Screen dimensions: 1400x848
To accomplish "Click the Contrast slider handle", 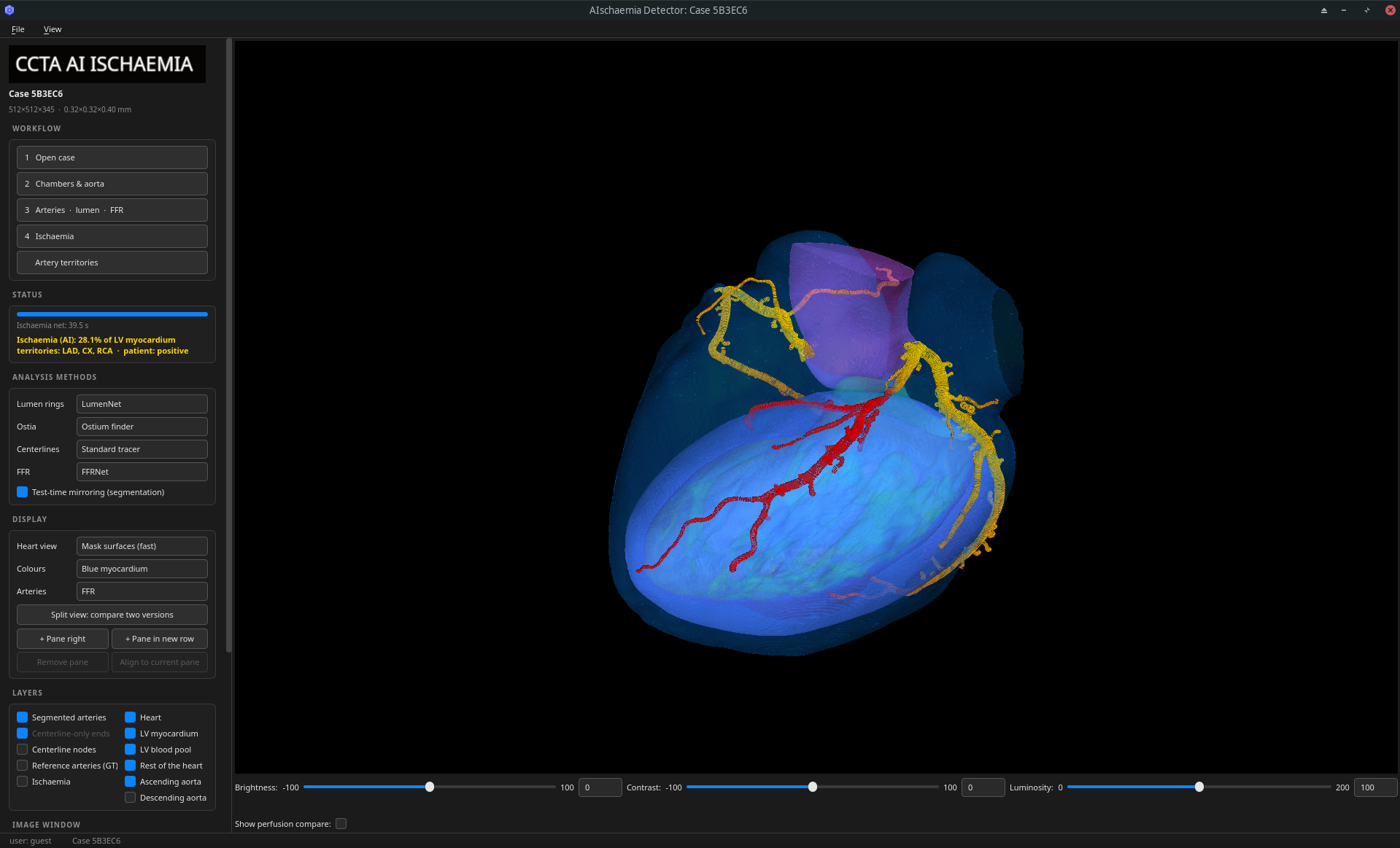I will (x=813, y=787).
